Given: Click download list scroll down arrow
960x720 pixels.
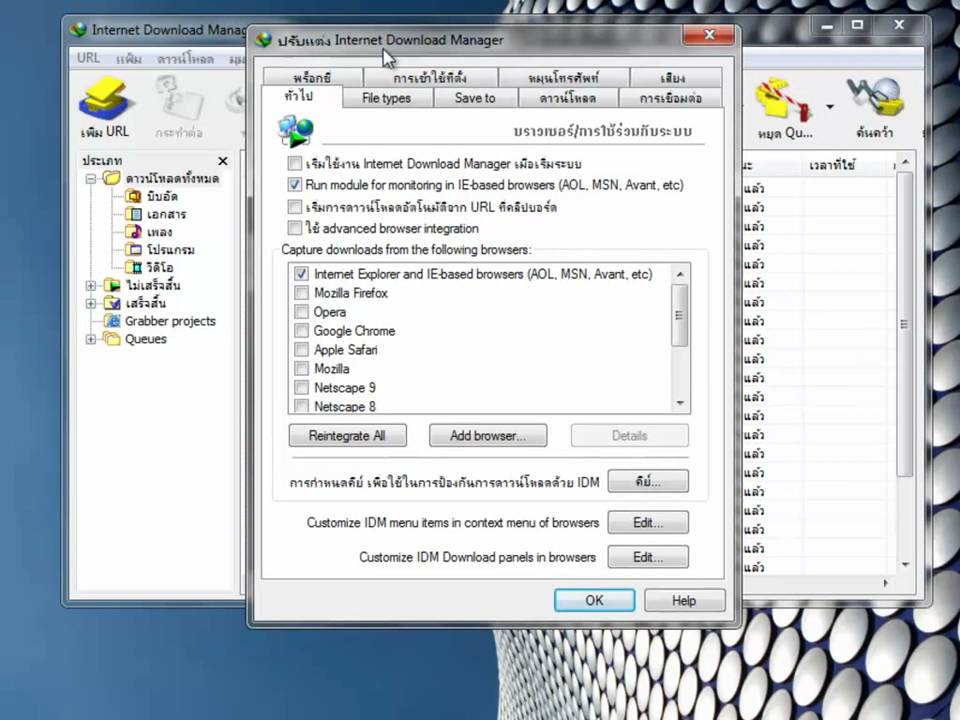Looking at the screenshot, I should click(906, 564).
